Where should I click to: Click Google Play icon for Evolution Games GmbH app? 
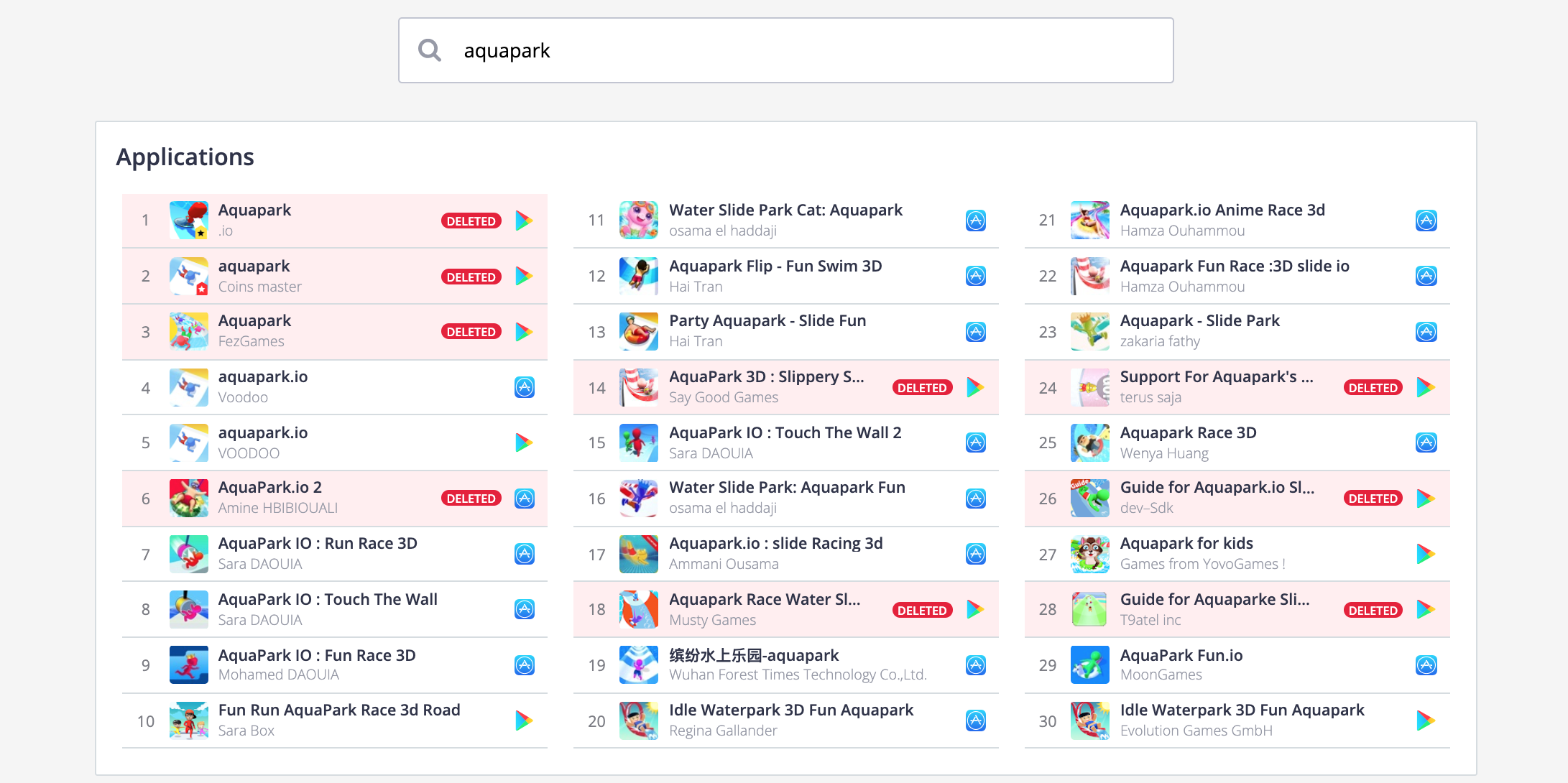point(1426,721)
